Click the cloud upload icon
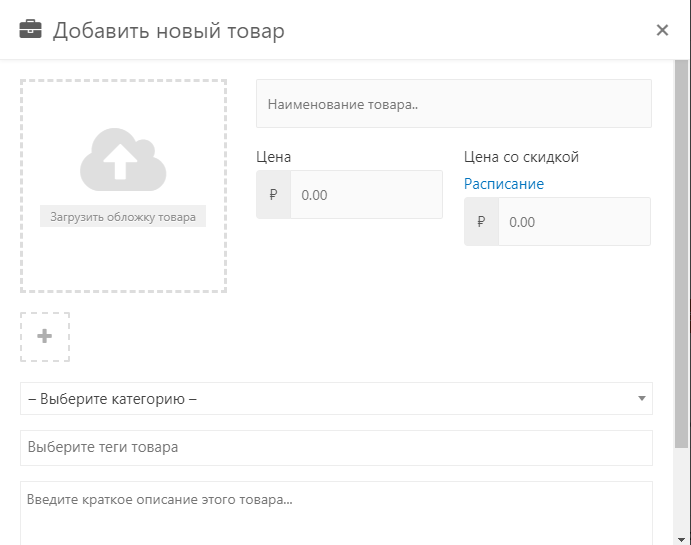 pos(123,160)
